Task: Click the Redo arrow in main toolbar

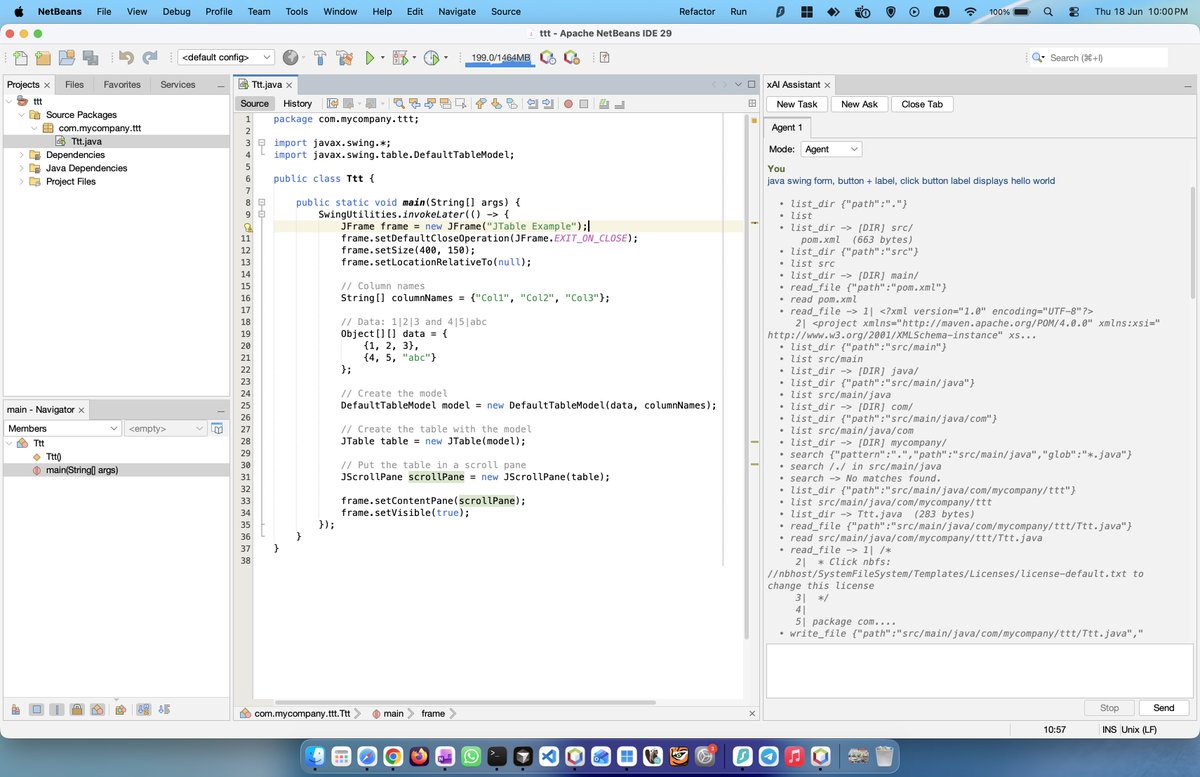Action: [150, 58]
